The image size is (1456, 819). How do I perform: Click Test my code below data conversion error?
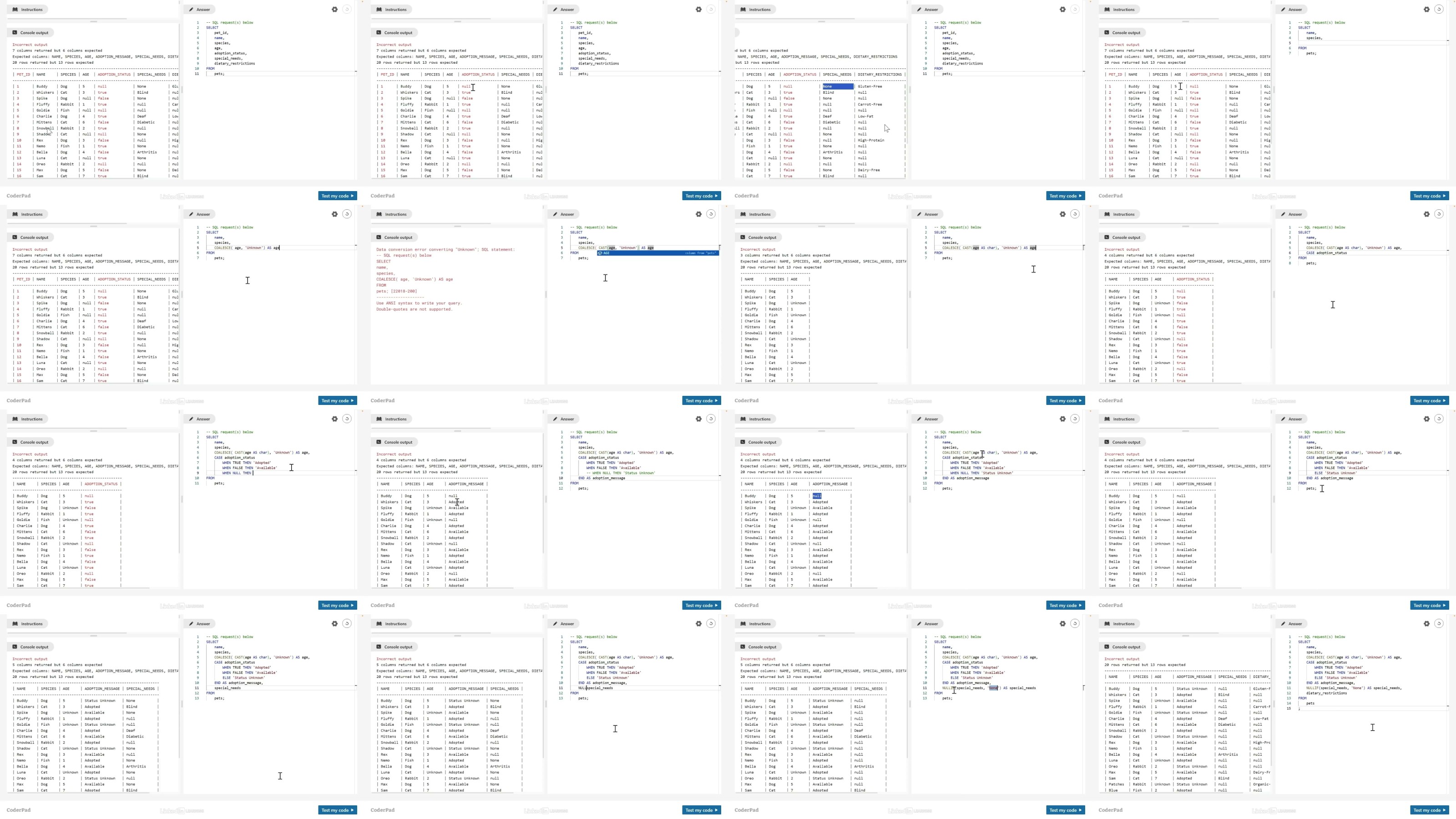pos(702,401)
